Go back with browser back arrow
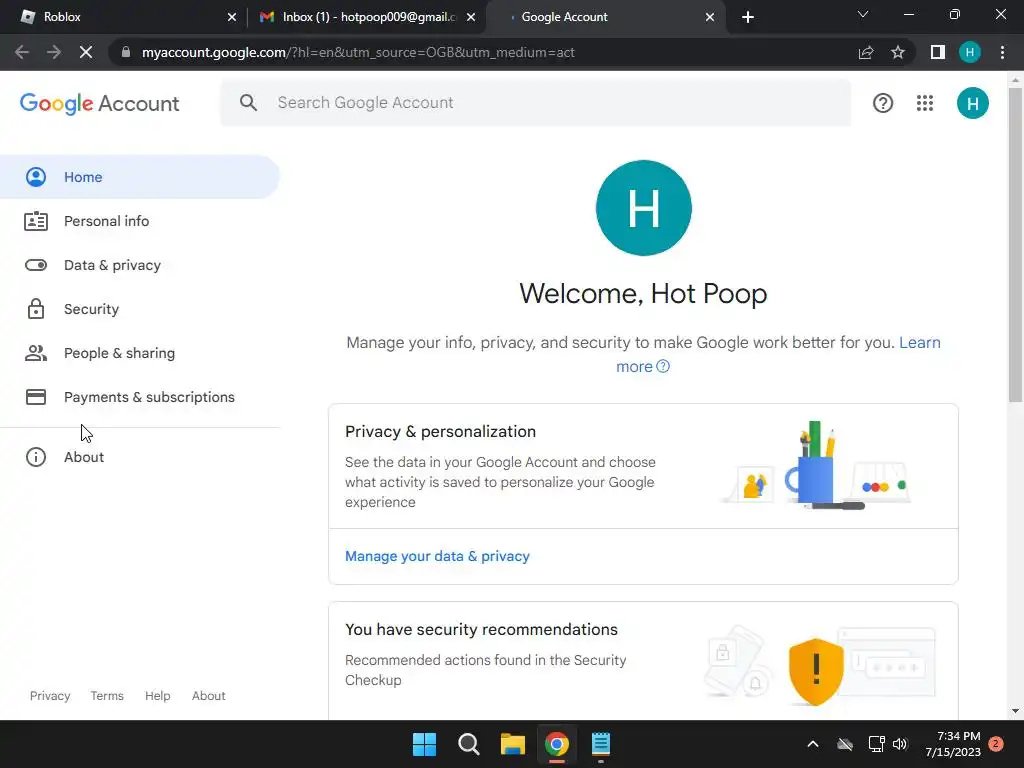 pos(22,52)
